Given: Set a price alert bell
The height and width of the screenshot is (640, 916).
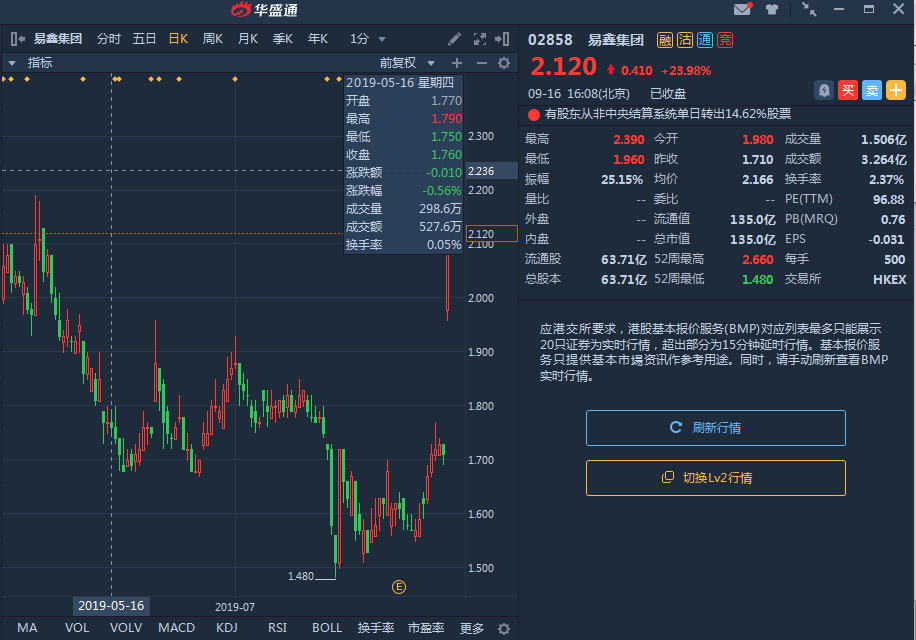Looking at the screenshot, I should [824, 90].
